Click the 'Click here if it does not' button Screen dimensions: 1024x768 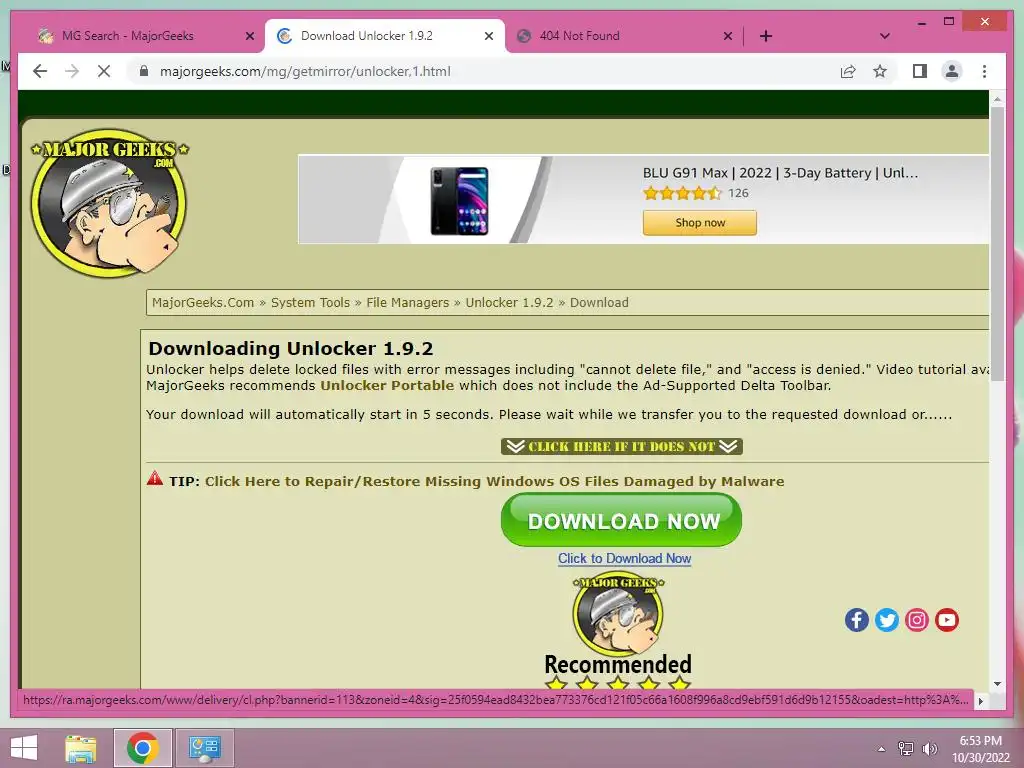(x=622, y=447)
